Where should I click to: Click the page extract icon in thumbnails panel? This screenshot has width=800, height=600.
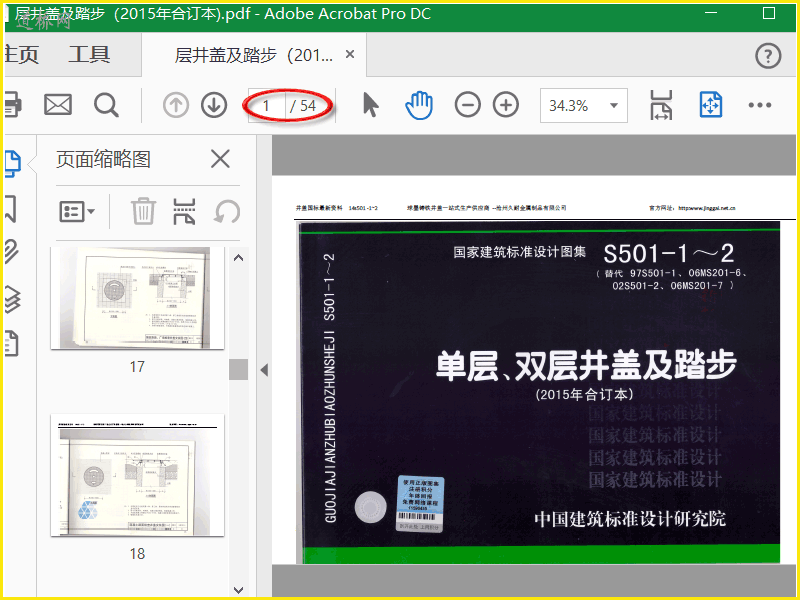point(184,211)
